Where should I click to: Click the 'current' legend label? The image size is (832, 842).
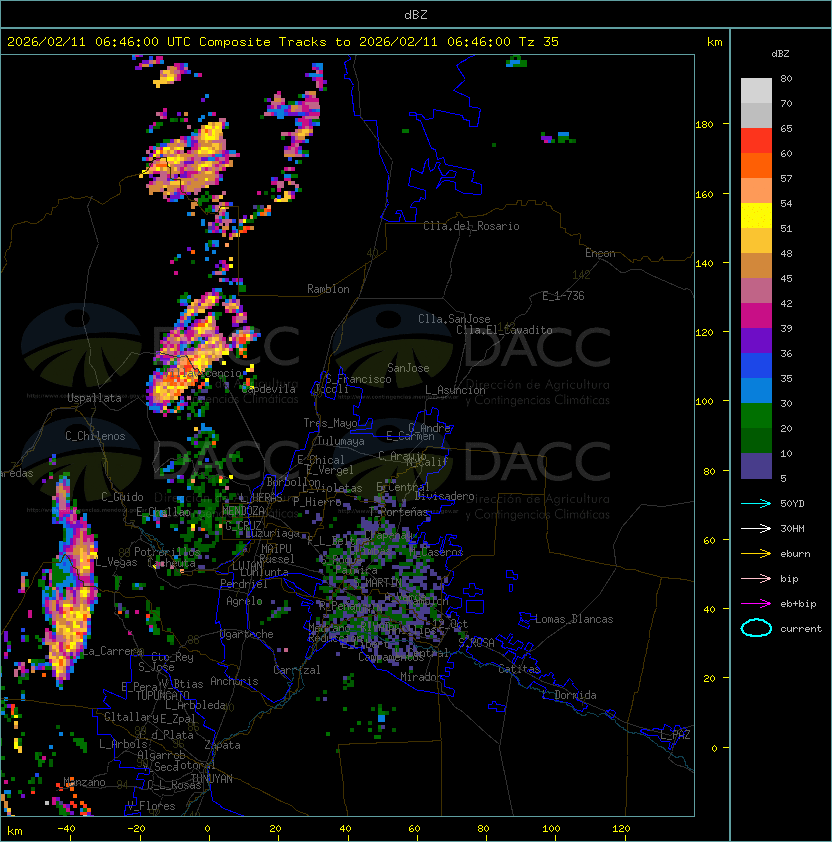[801, 629]
